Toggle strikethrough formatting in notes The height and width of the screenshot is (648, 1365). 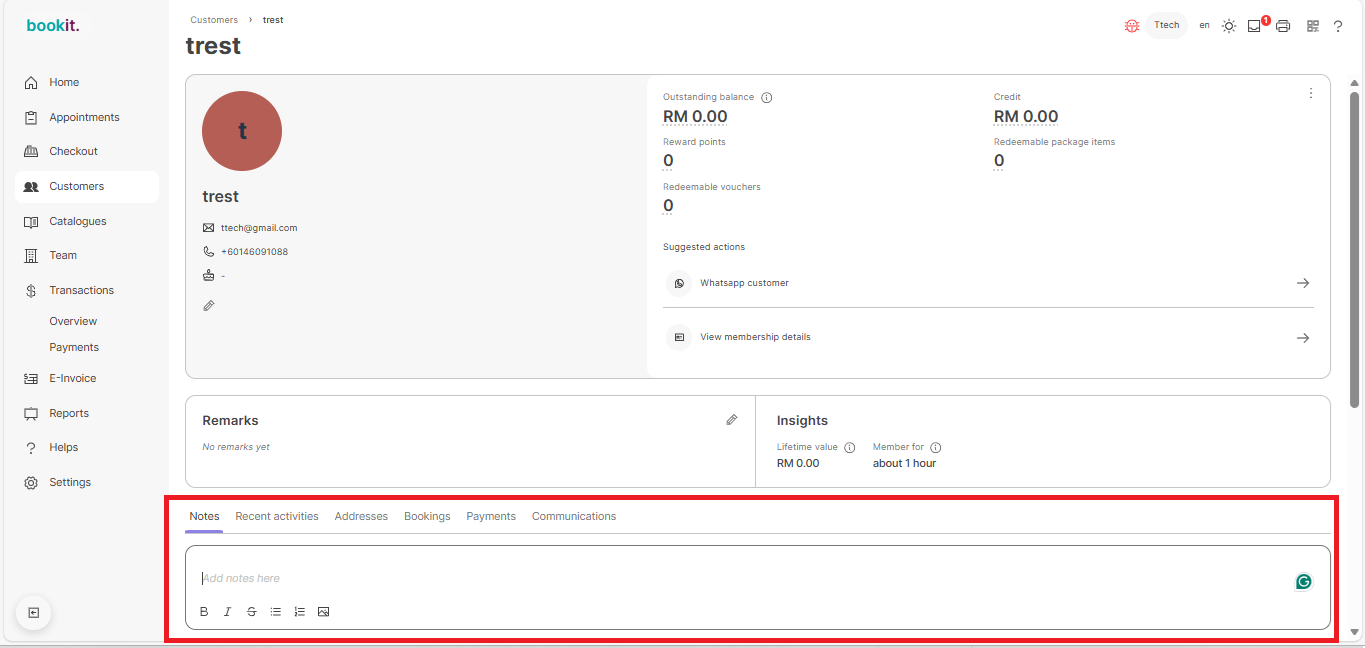click(x=251, y=611)
